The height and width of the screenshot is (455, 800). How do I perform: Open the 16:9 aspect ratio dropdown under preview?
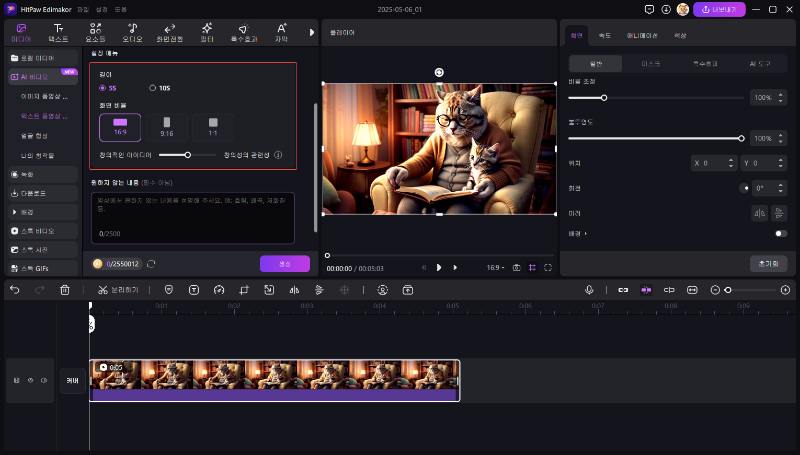tap(495, 267)
